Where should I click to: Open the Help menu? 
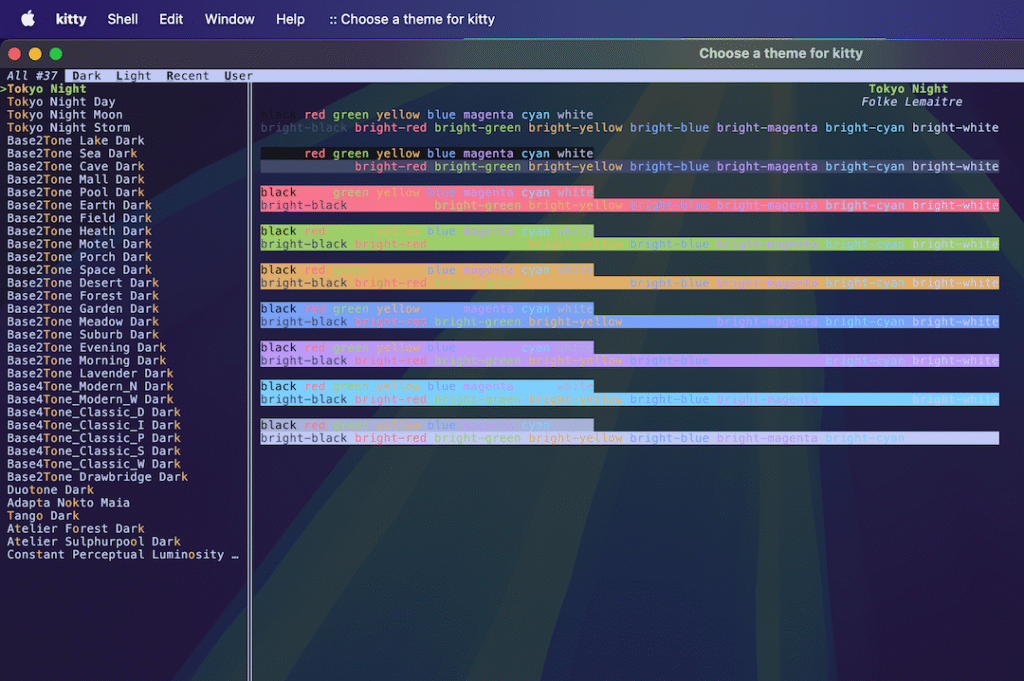(x=290, y=19)
